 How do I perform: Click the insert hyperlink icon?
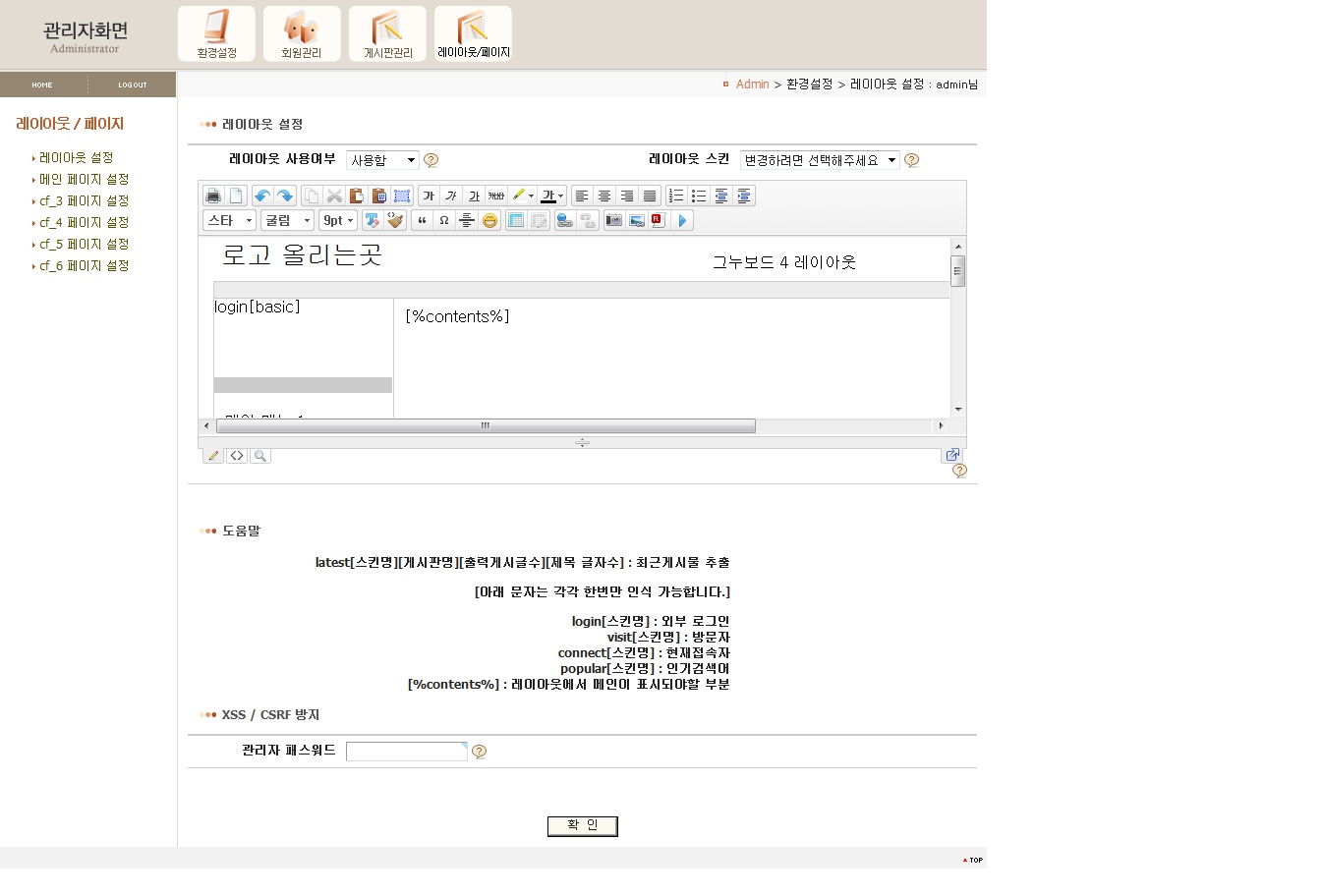[564, 220]
